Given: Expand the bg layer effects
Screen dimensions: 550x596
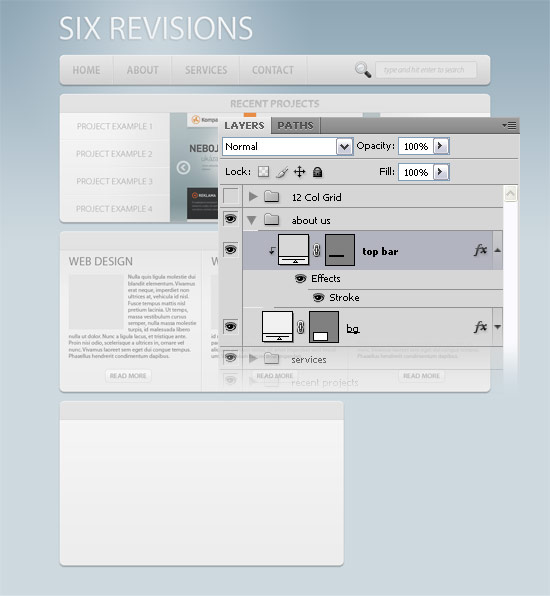Looking at the screenshot, I should coord(498,327).
